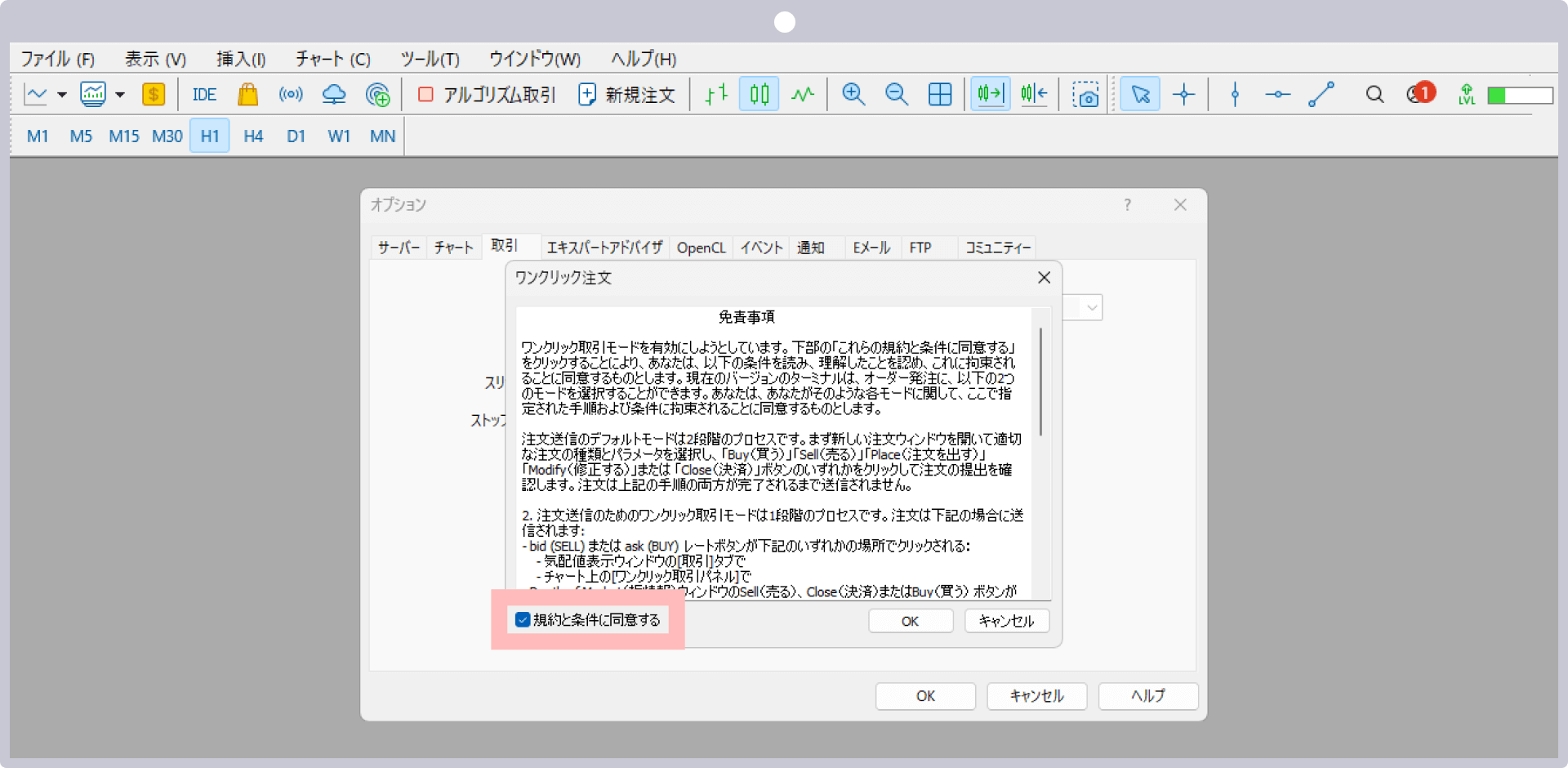Switch to the コミュニティー tab
1568x768 pixels.
click(x=998, y=248)
